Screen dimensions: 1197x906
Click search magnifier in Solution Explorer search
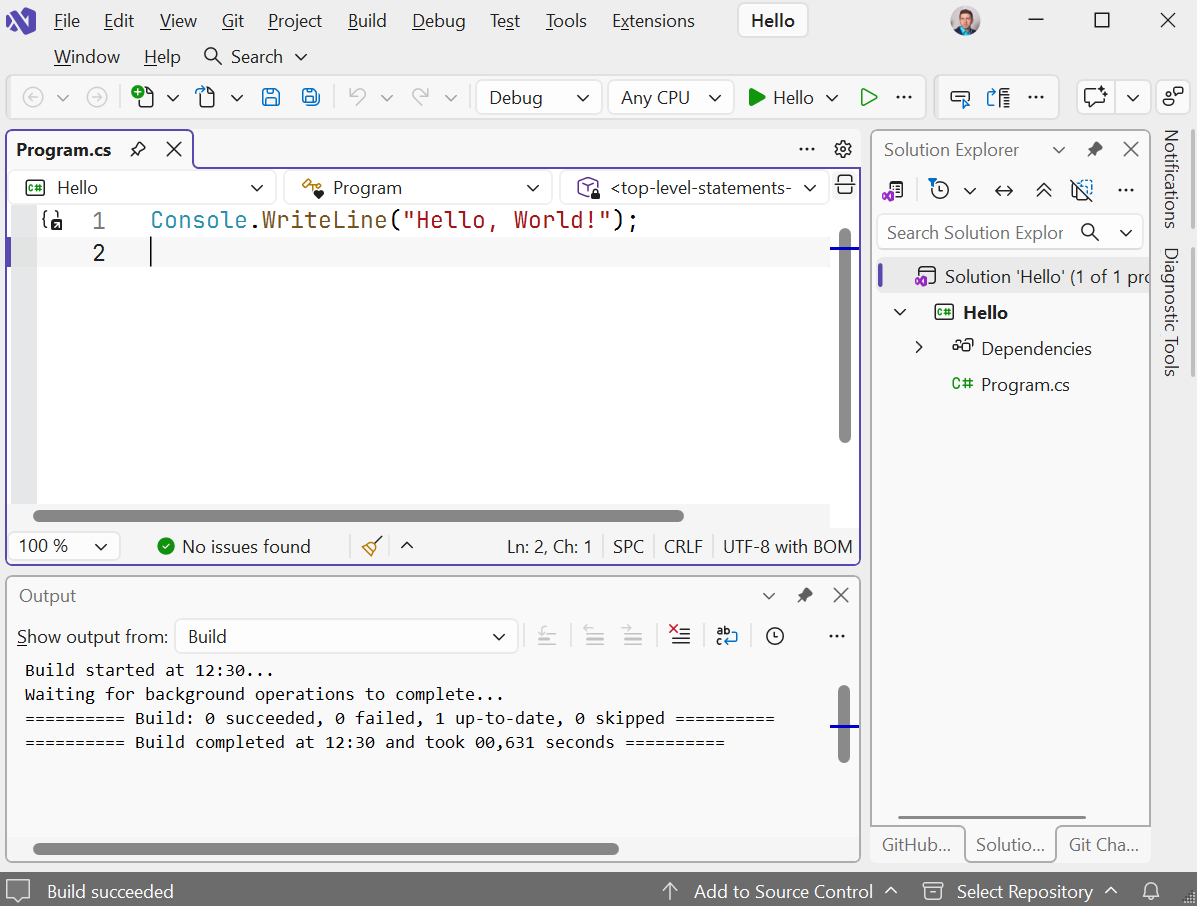1090,232
